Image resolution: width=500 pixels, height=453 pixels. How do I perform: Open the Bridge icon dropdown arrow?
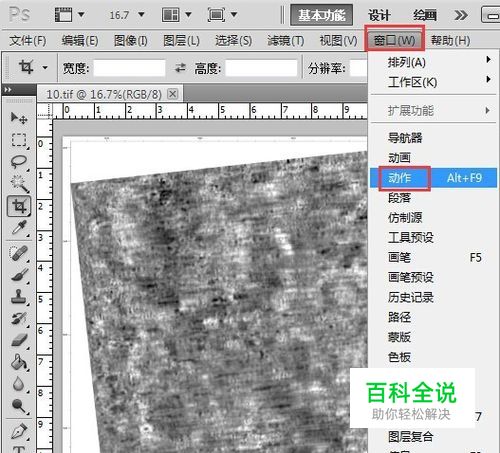[x=81, y=15]
